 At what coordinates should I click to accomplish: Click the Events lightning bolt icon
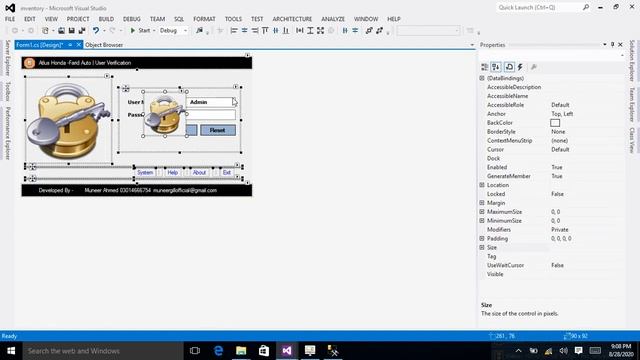point(520,67)
